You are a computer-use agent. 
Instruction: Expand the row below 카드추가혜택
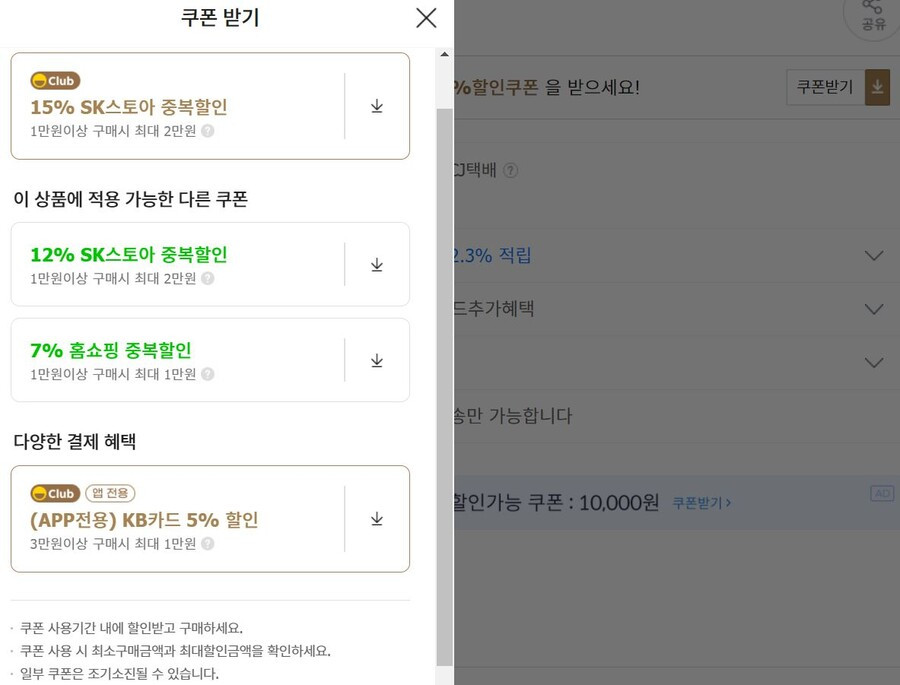(874, 362)
